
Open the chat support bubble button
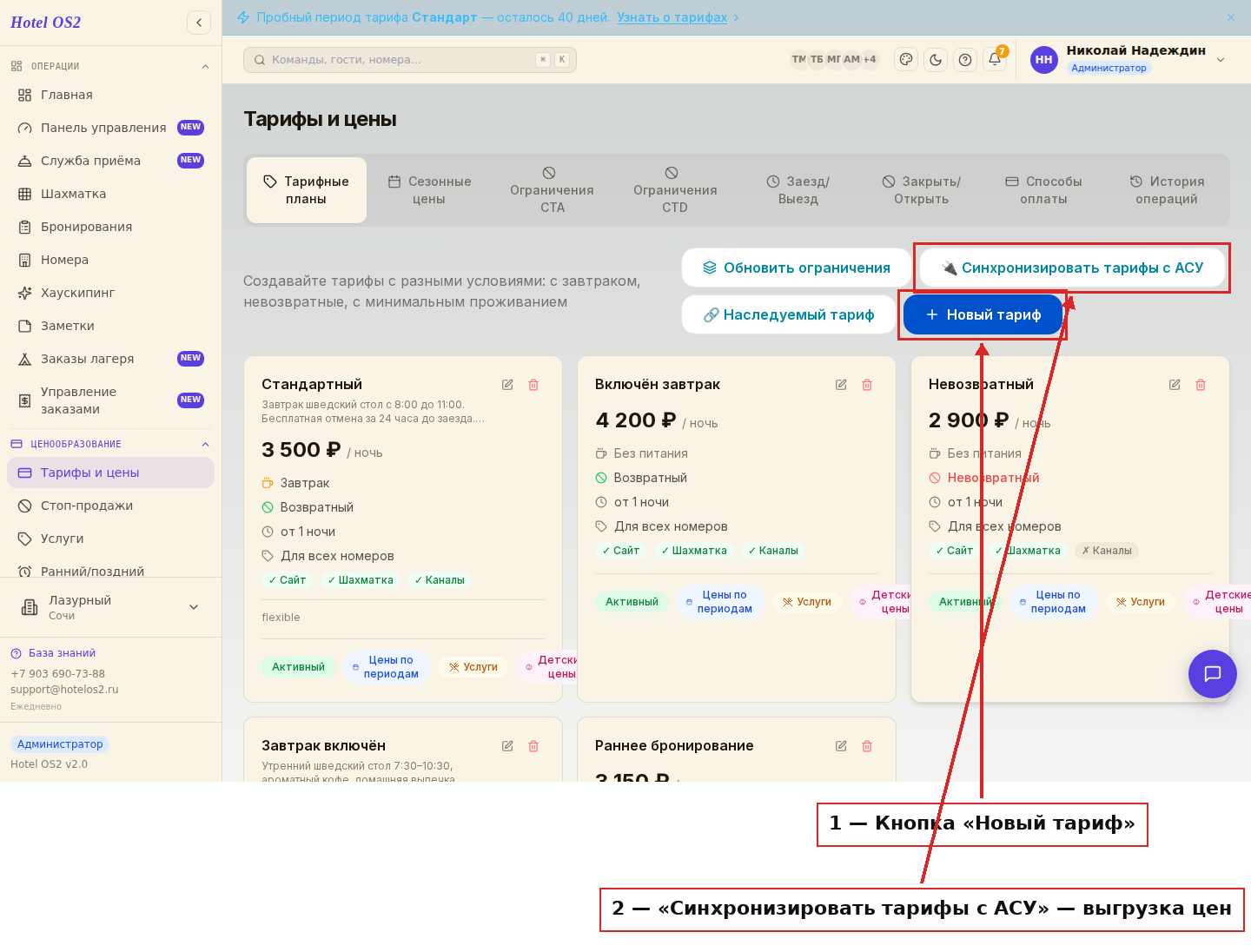coord(1213,674)
